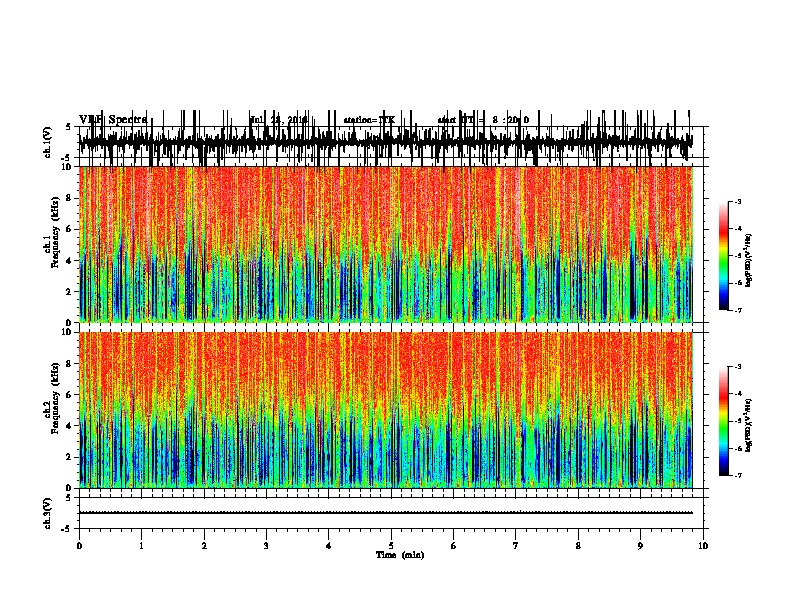Click the ch.2 spectrogram panel
This screenshot has width=792, height=612.
pyautogui.click(x=385, y=410)
